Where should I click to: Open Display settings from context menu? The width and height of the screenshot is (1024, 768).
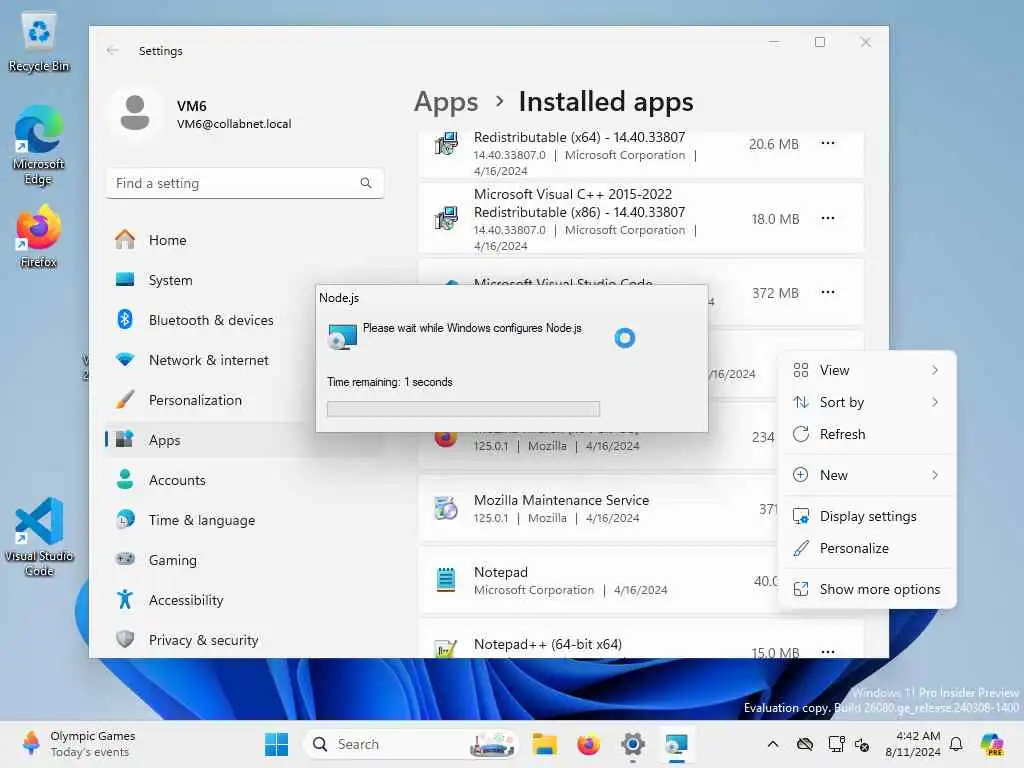(x=867, y=516)
